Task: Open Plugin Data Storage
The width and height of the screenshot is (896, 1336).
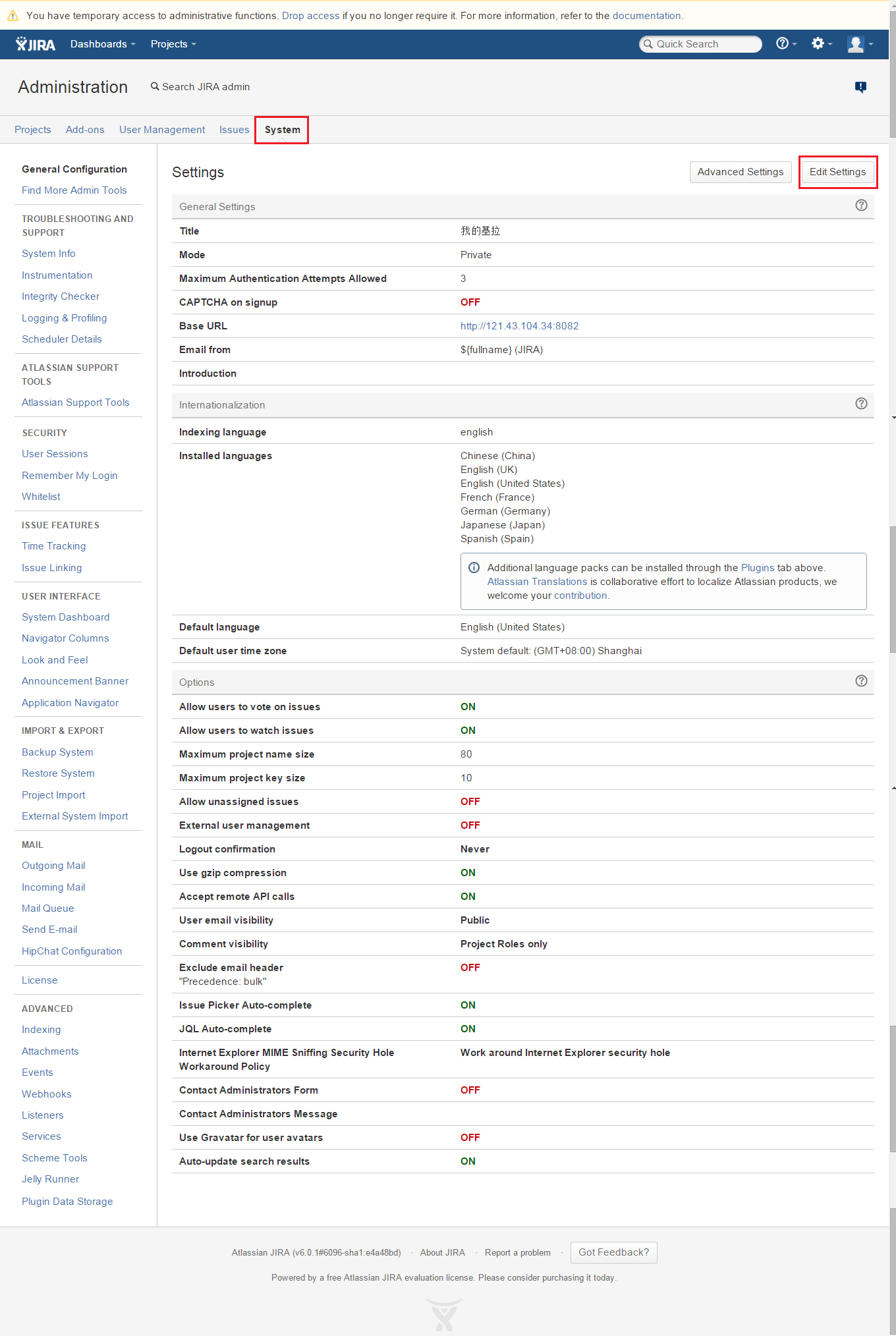Action: (67, 1202)
